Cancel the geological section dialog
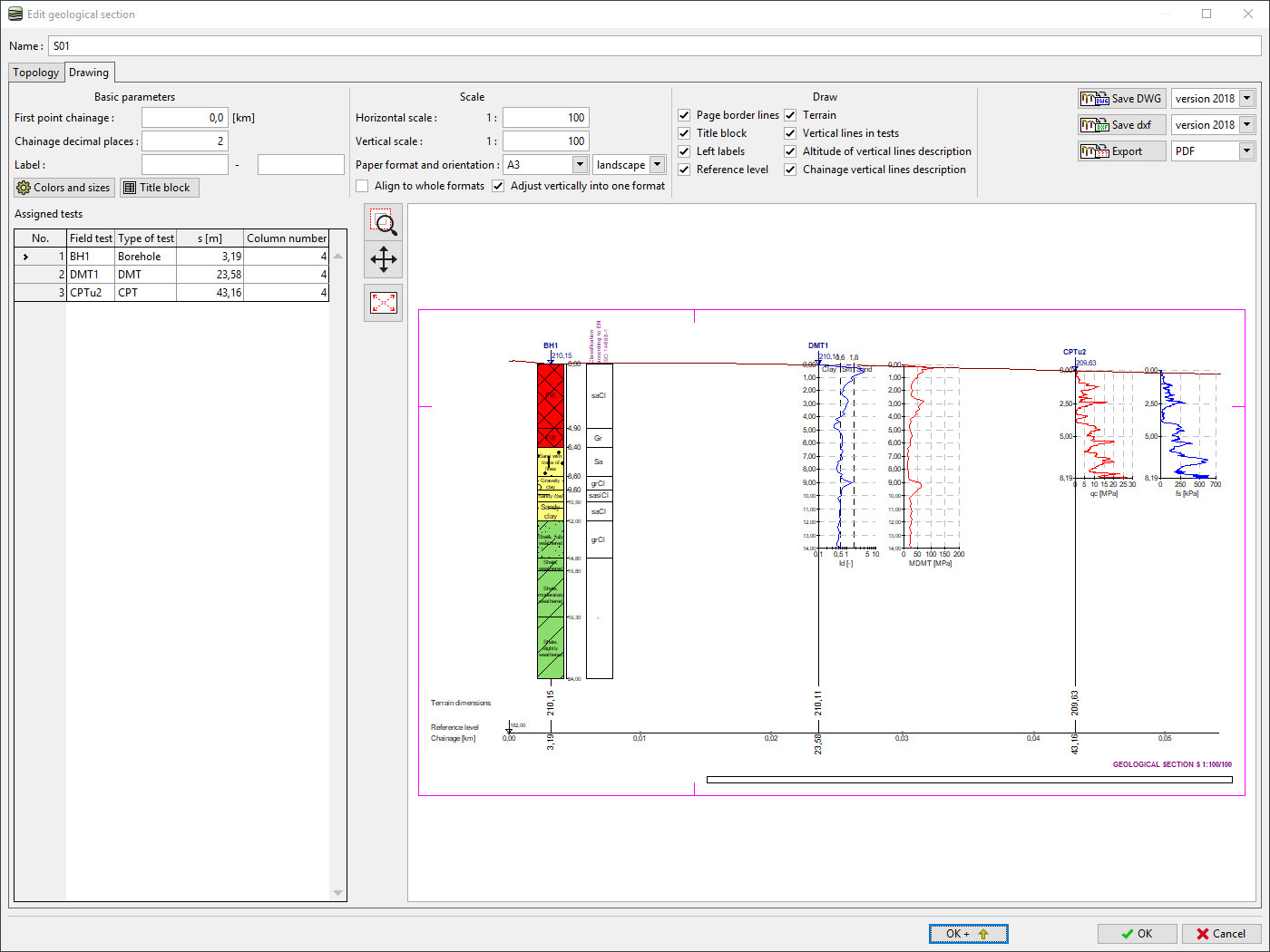This screenshot has height=952, width=1270. (x=1220, y=934)
